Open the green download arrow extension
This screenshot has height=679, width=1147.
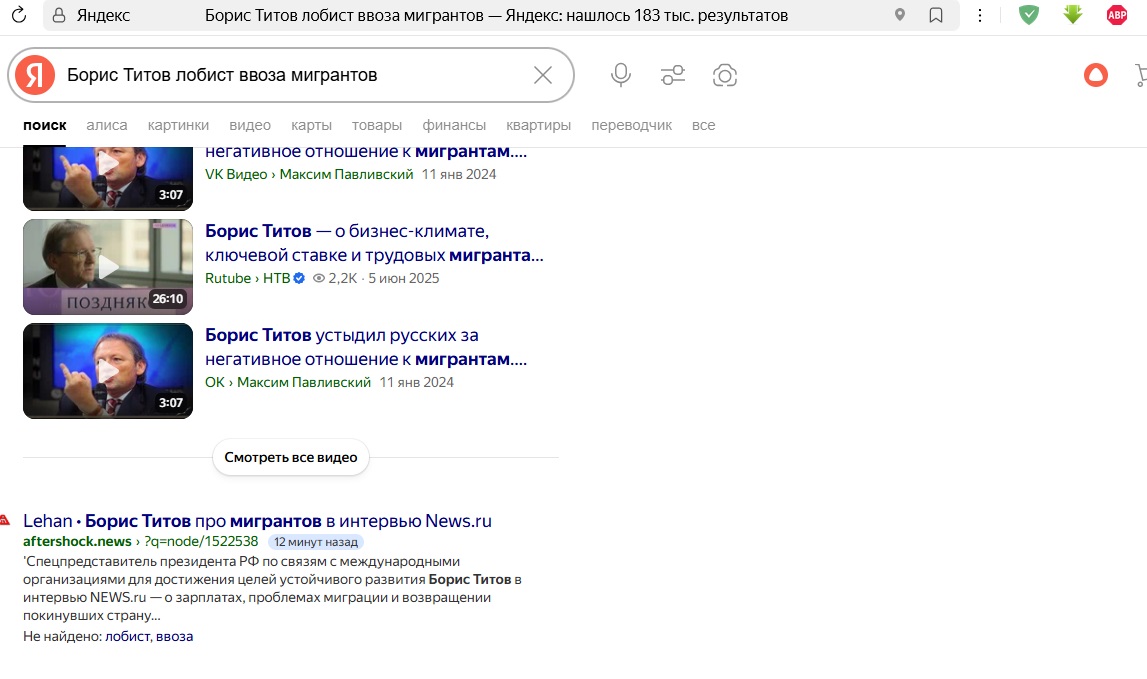(1072, 15)
